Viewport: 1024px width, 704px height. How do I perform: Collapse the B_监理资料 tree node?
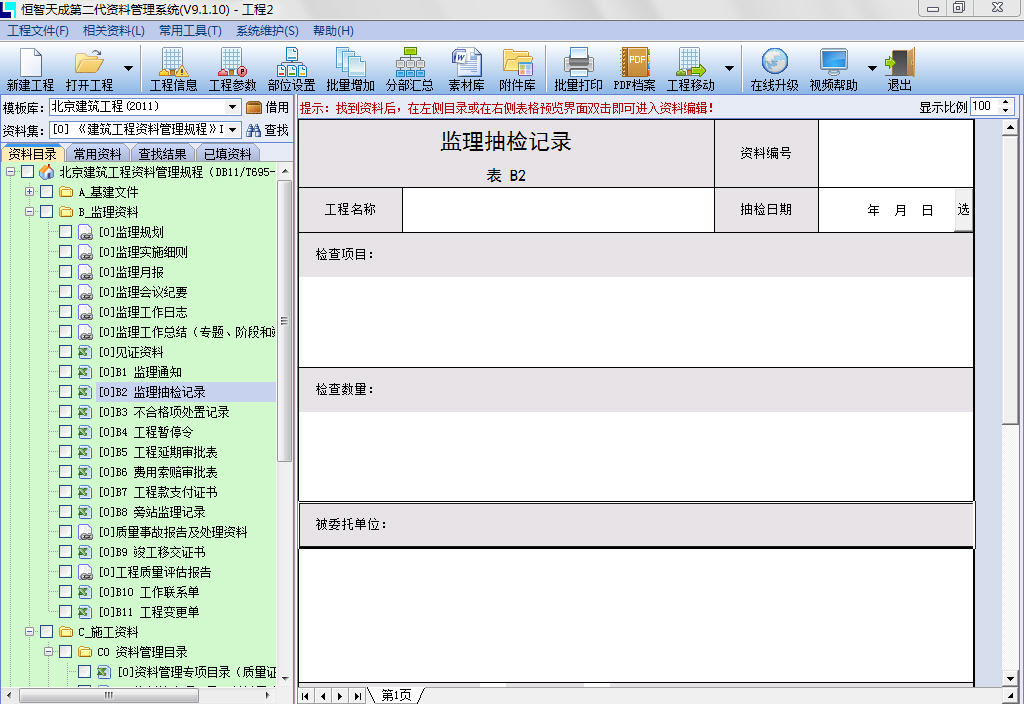(x=29, y=212)
